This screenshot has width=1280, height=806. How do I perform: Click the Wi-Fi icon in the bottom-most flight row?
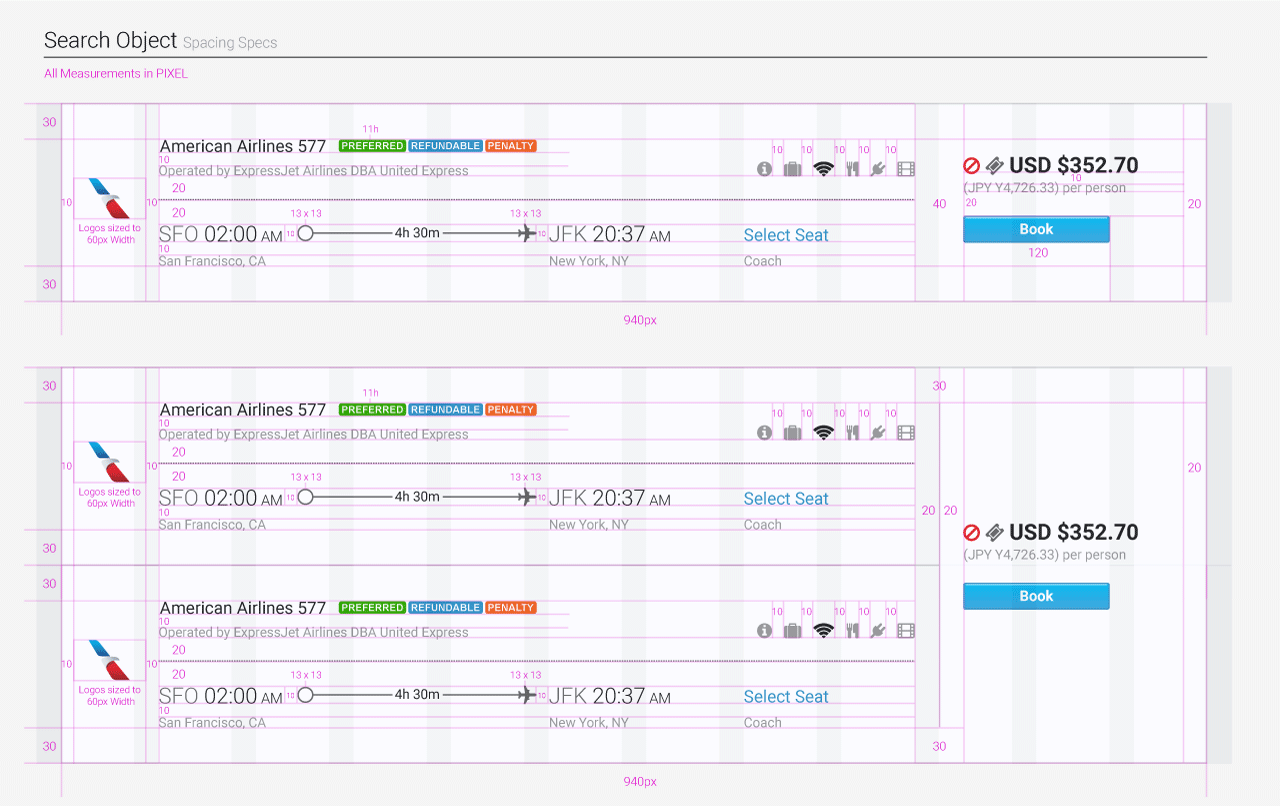[823, 631]
